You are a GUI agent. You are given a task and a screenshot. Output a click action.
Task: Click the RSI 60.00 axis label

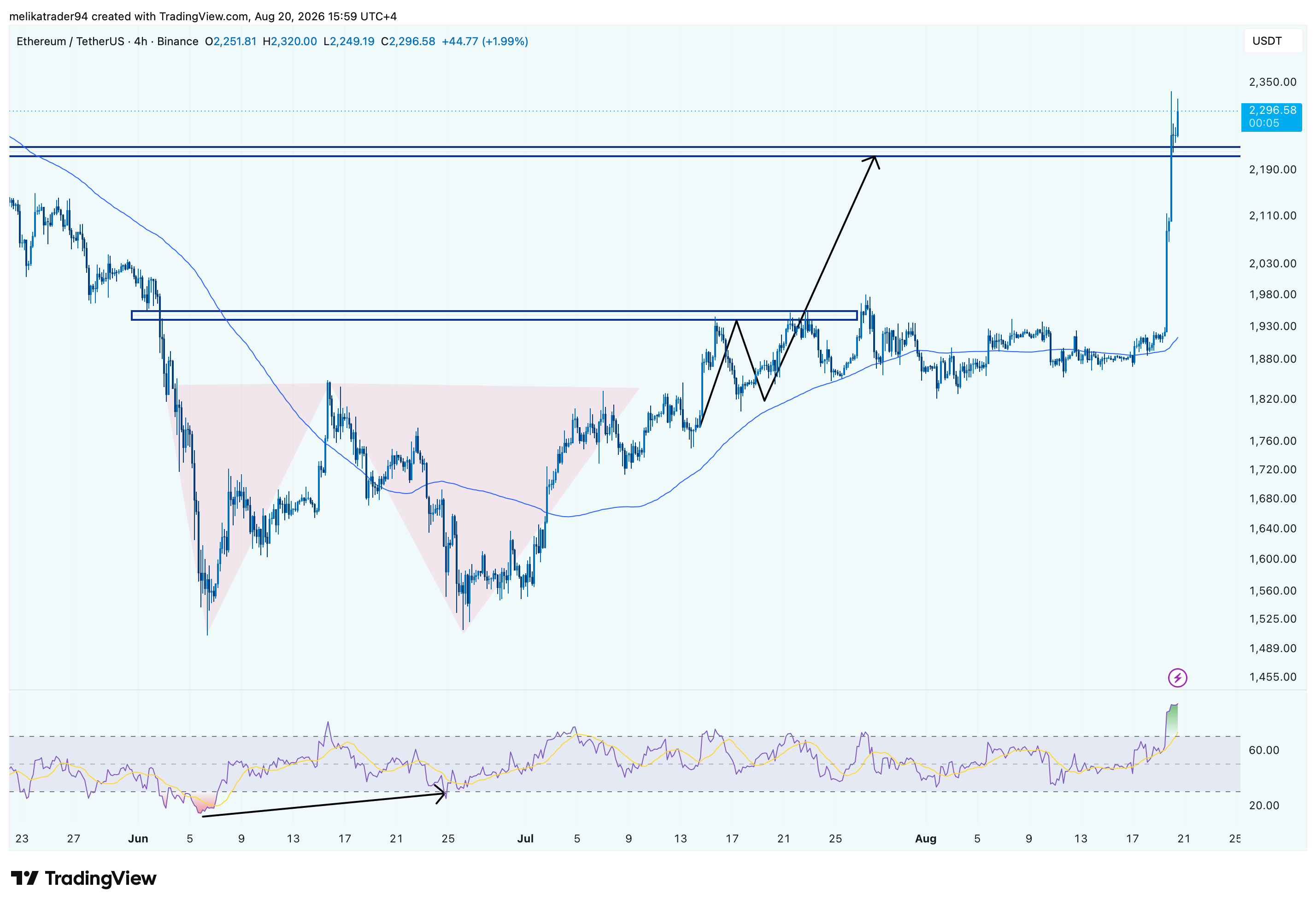1264,750
